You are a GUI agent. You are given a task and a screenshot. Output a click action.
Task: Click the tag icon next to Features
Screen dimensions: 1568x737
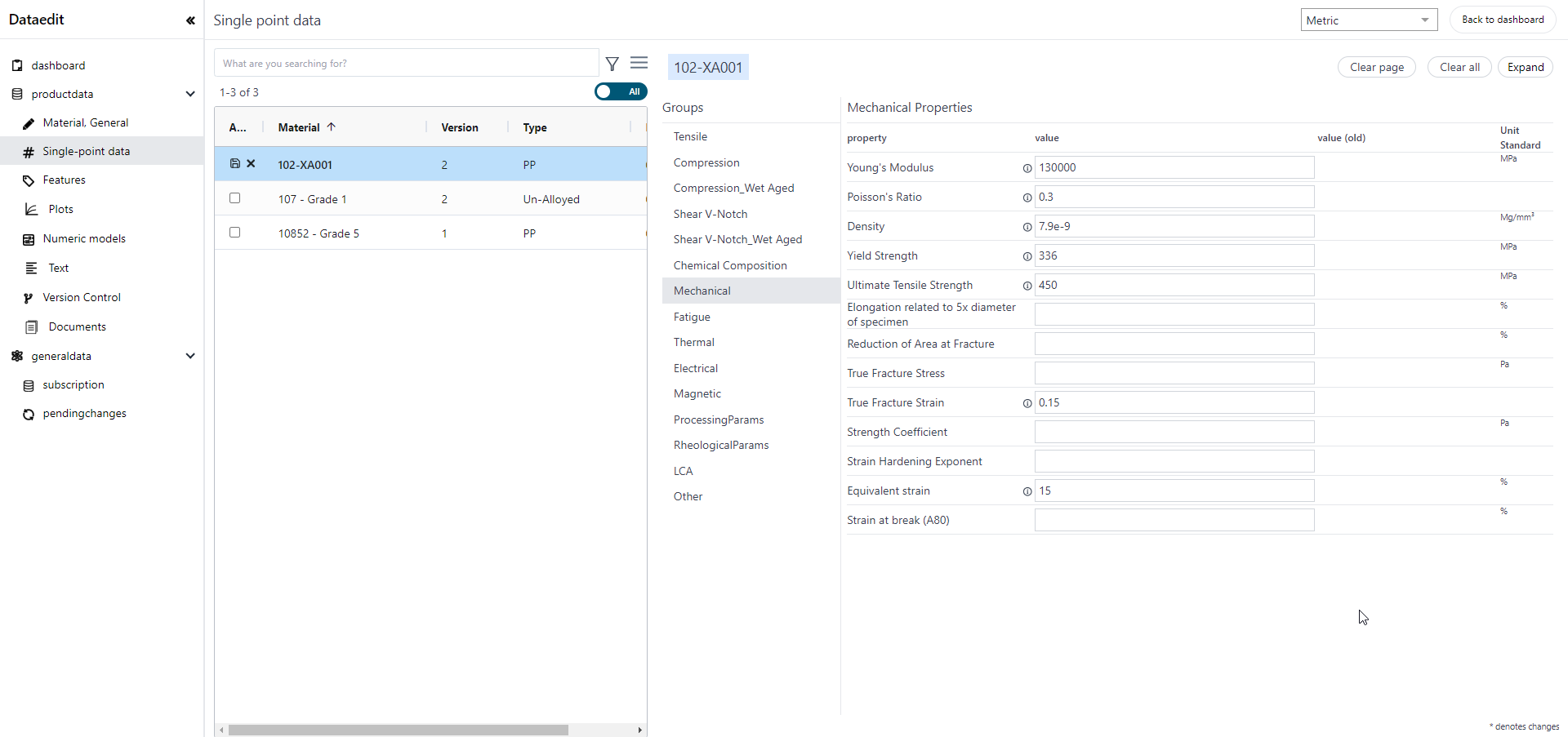pyautogui.click(x=29, y=180)
